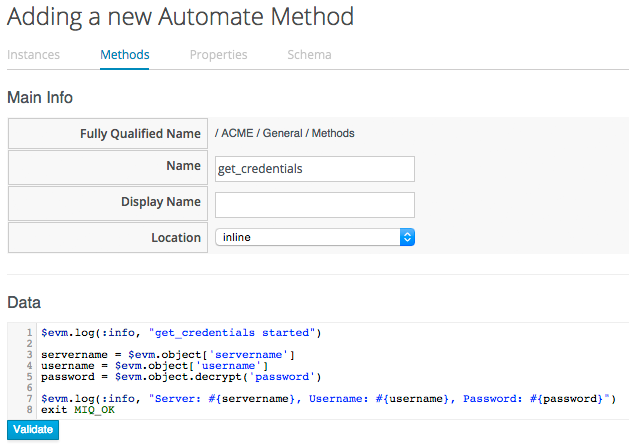The width and height of the screenshot is (629, 446).
Task: Open the Location dropdown set to inline
Action: click(314, 238)
